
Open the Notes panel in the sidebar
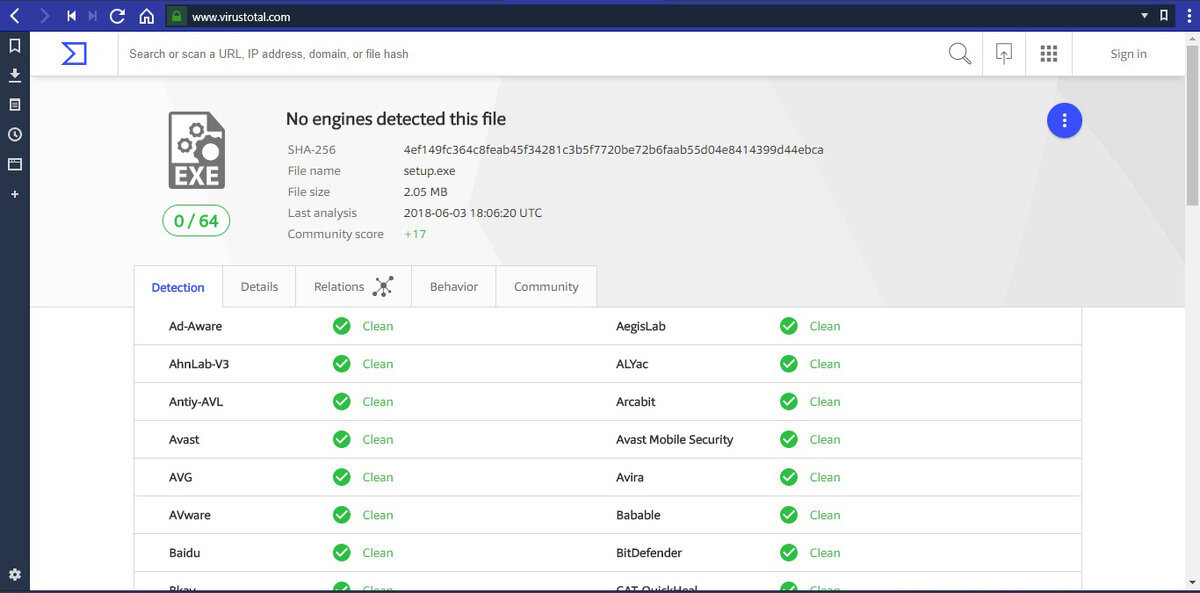[15, 104]
